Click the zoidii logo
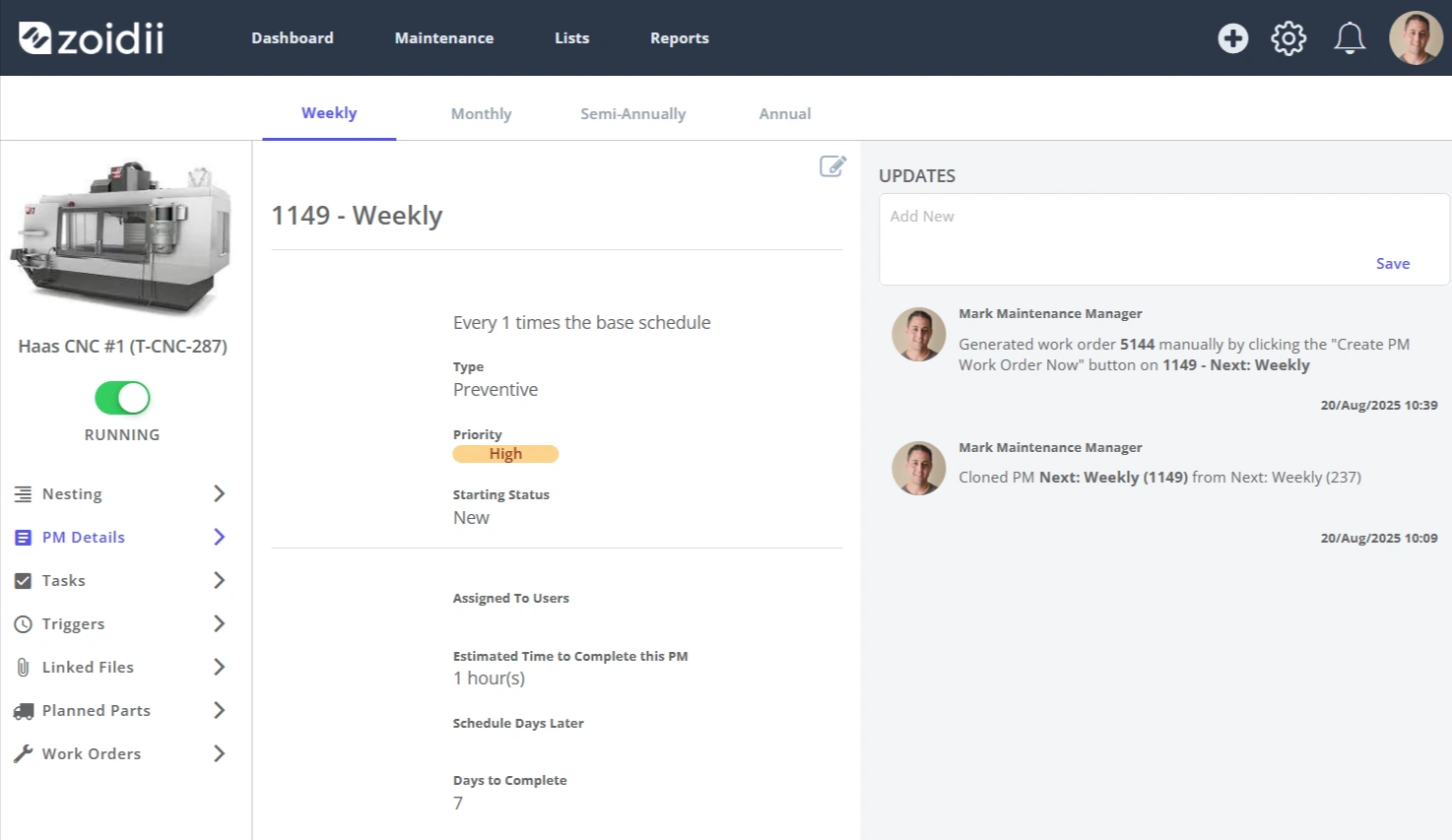This screenshot has height=840, width=1452. click(x=91, y=38)
